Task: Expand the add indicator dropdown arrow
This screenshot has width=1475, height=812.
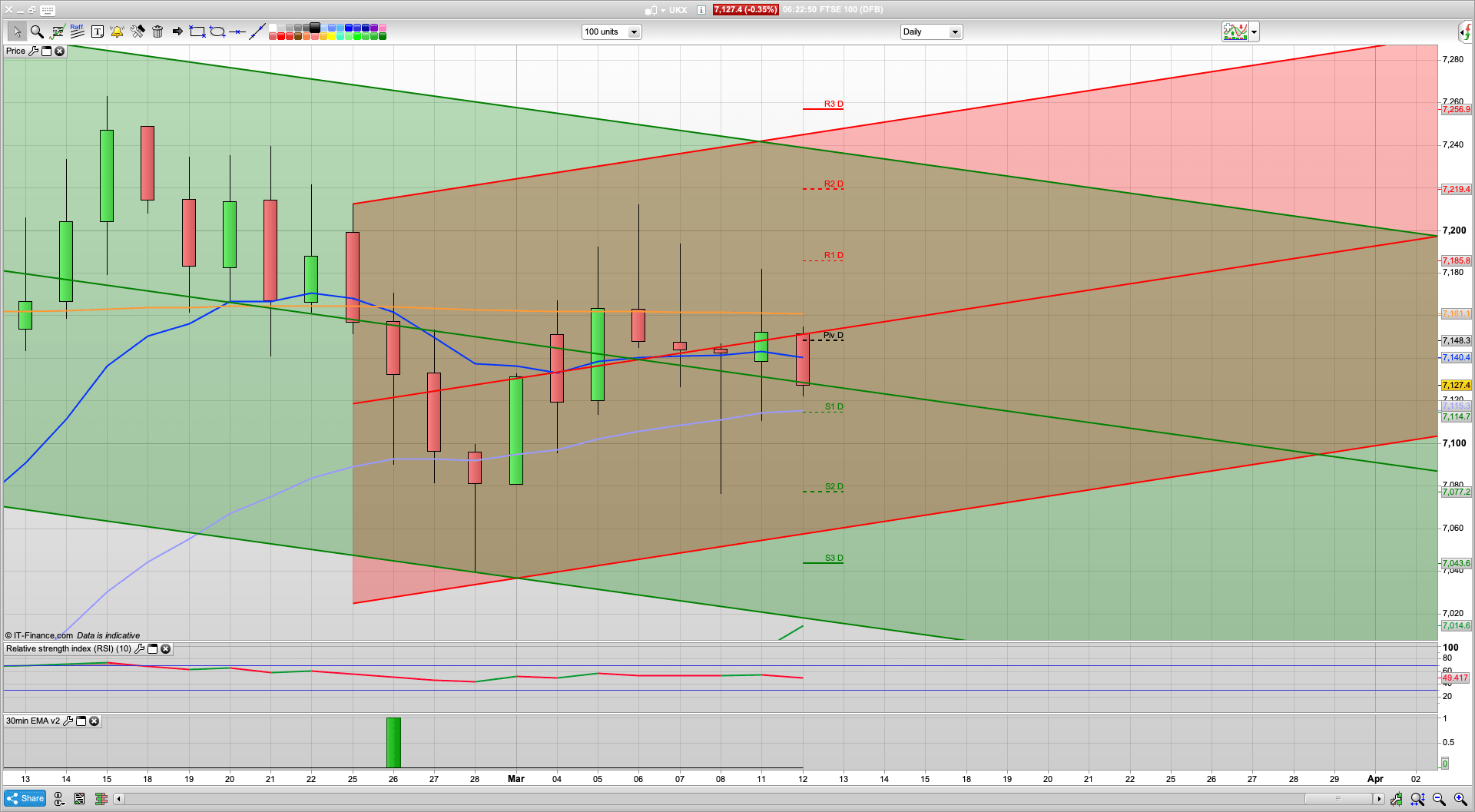Action: point(1254,32)
